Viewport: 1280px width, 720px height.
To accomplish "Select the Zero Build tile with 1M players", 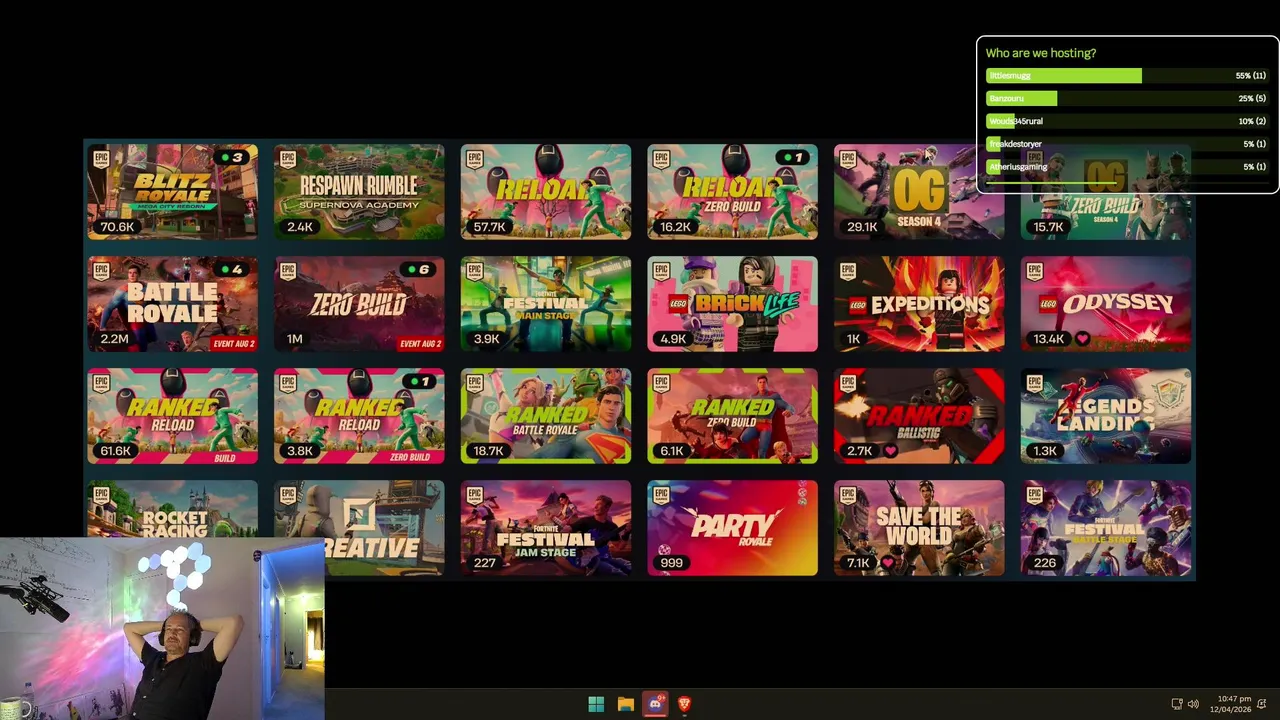I will (x=359, y=304).
